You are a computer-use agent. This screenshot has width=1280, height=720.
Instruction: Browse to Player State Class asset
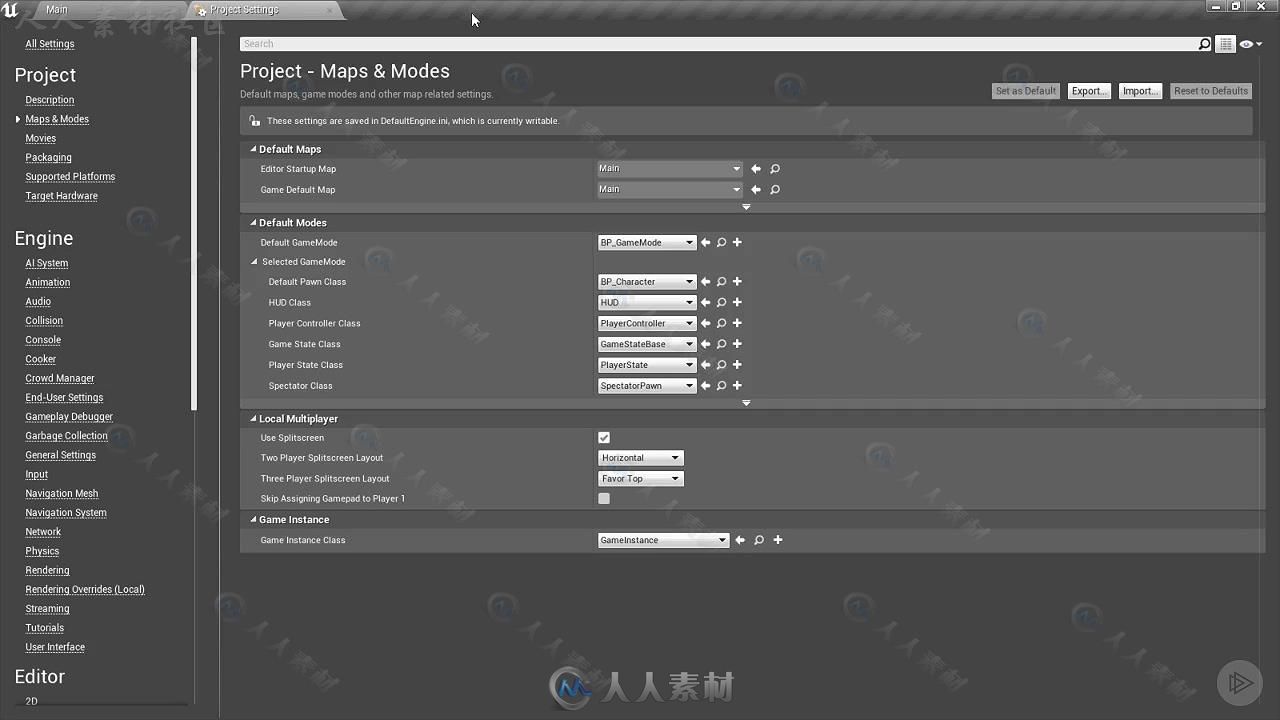click(721, 365)
